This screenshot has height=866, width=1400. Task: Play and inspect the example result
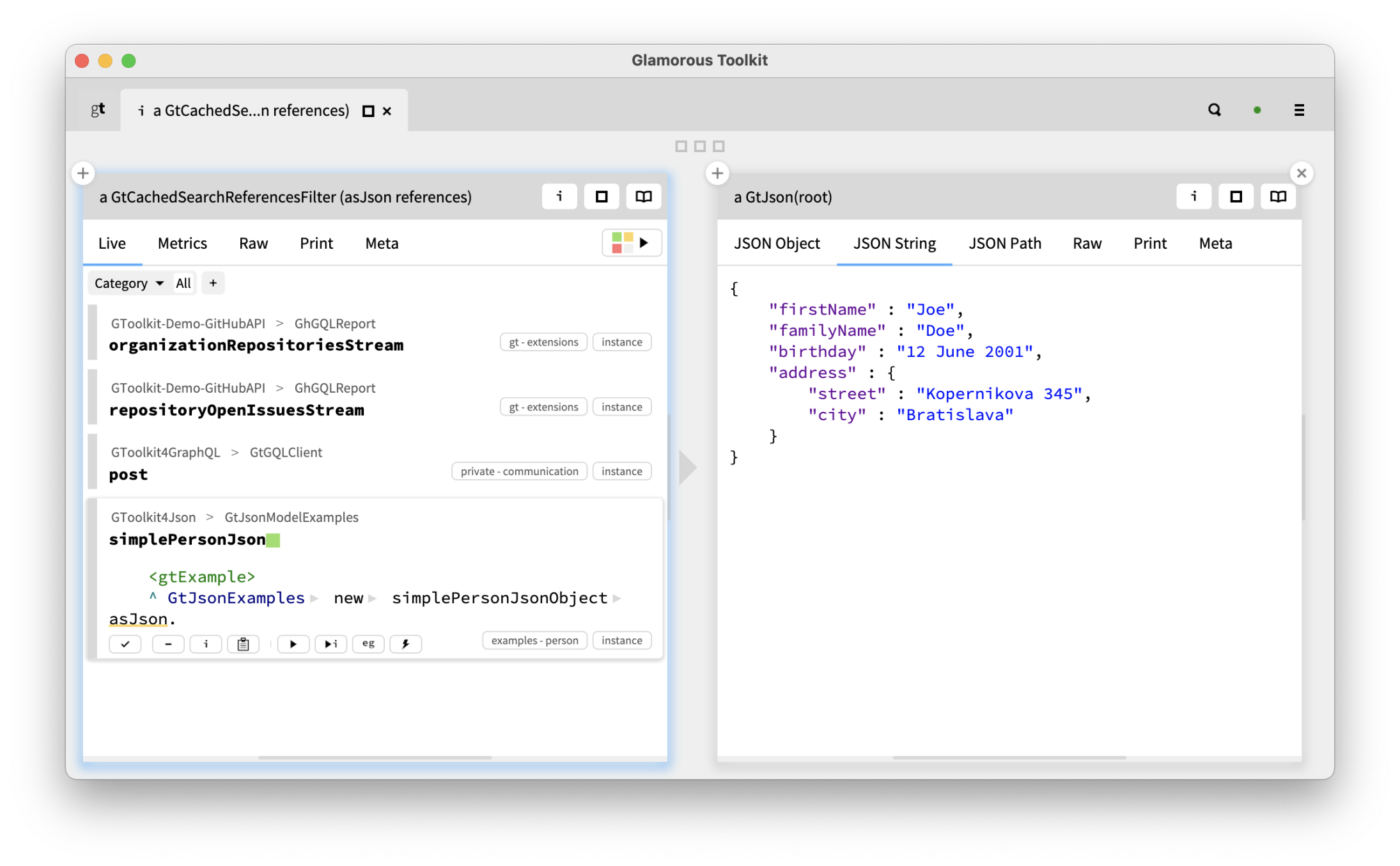tap(331, 644)
